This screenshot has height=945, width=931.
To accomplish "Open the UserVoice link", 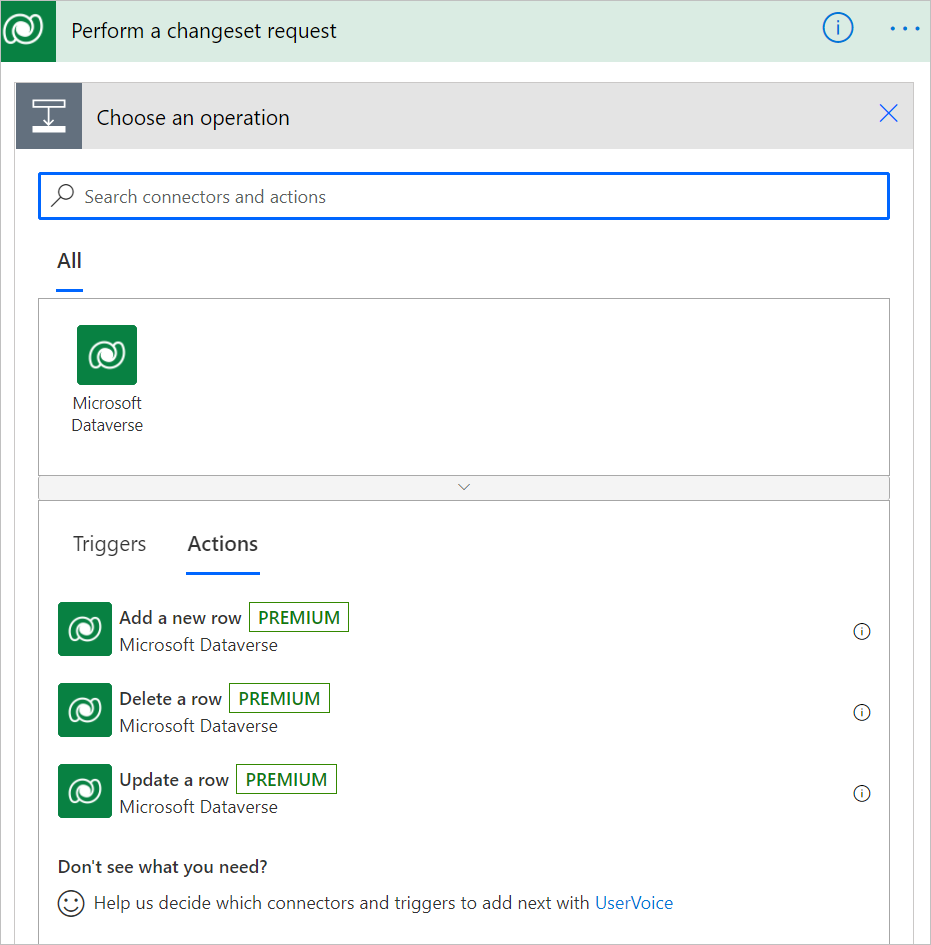I will tap(634, 903).
